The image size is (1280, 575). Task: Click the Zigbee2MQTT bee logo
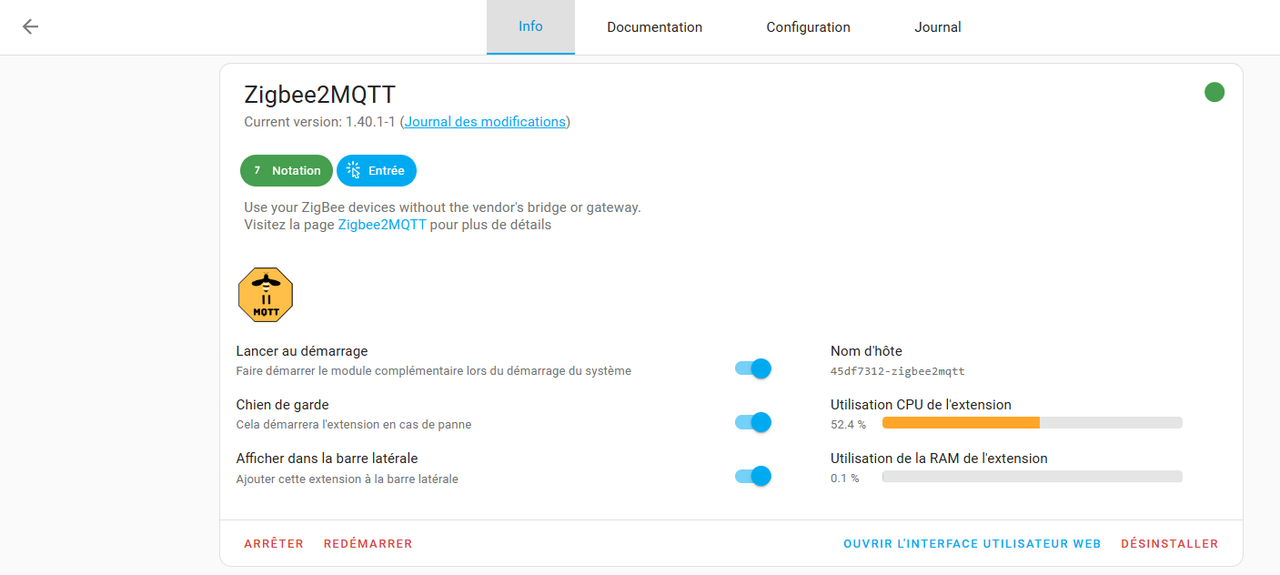(x=265, y=295)
